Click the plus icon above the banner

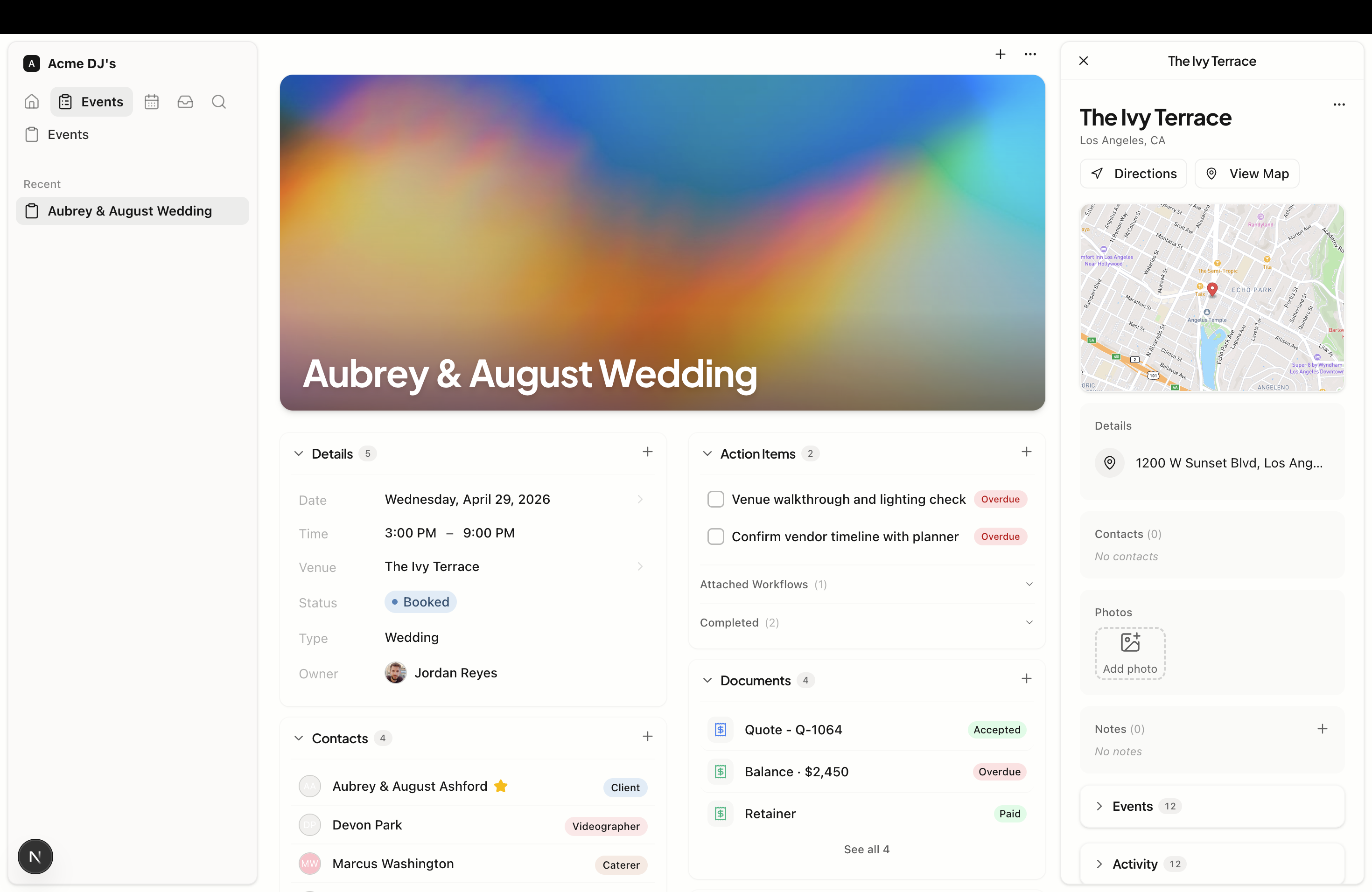(x=1000, y=54)
